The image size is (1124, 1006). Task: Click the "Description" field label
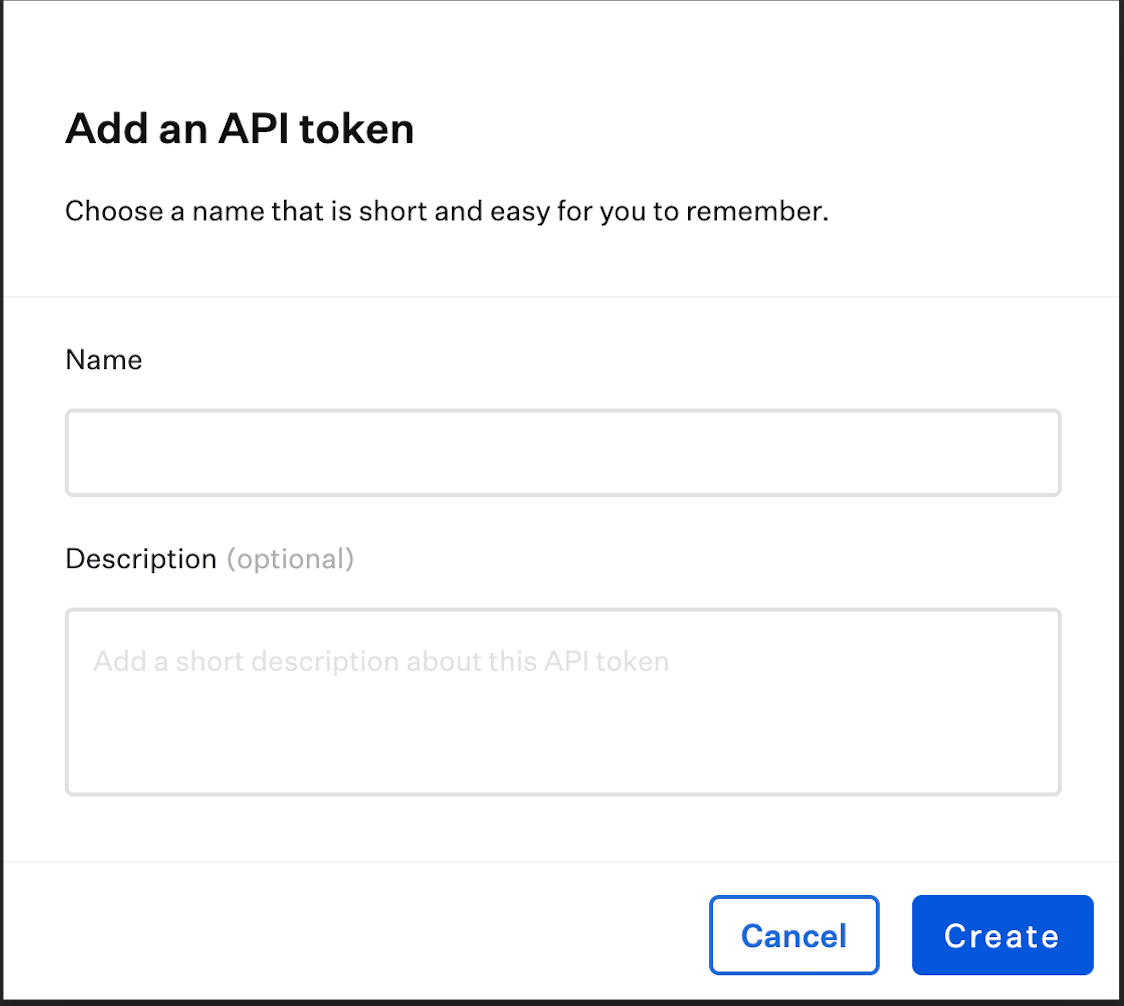[x=141, y=559]
